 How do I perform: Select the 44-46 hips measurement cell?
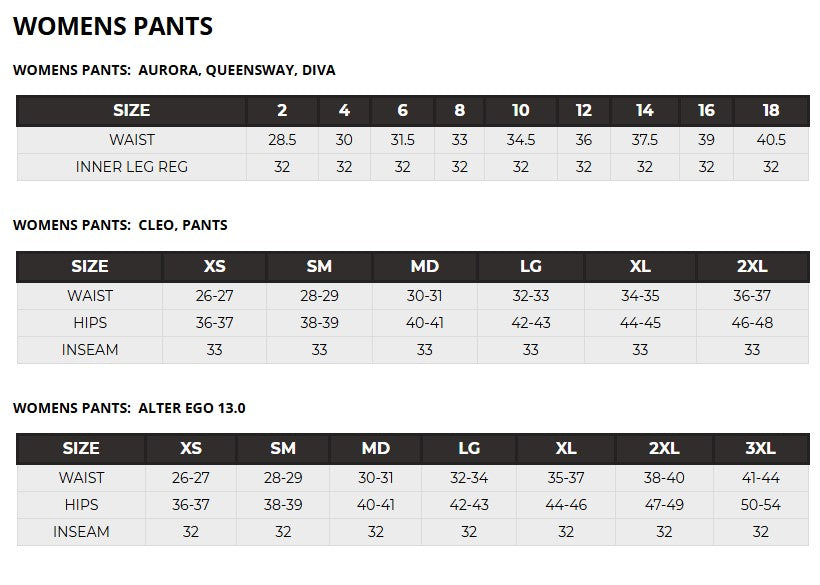click(566, 505)
